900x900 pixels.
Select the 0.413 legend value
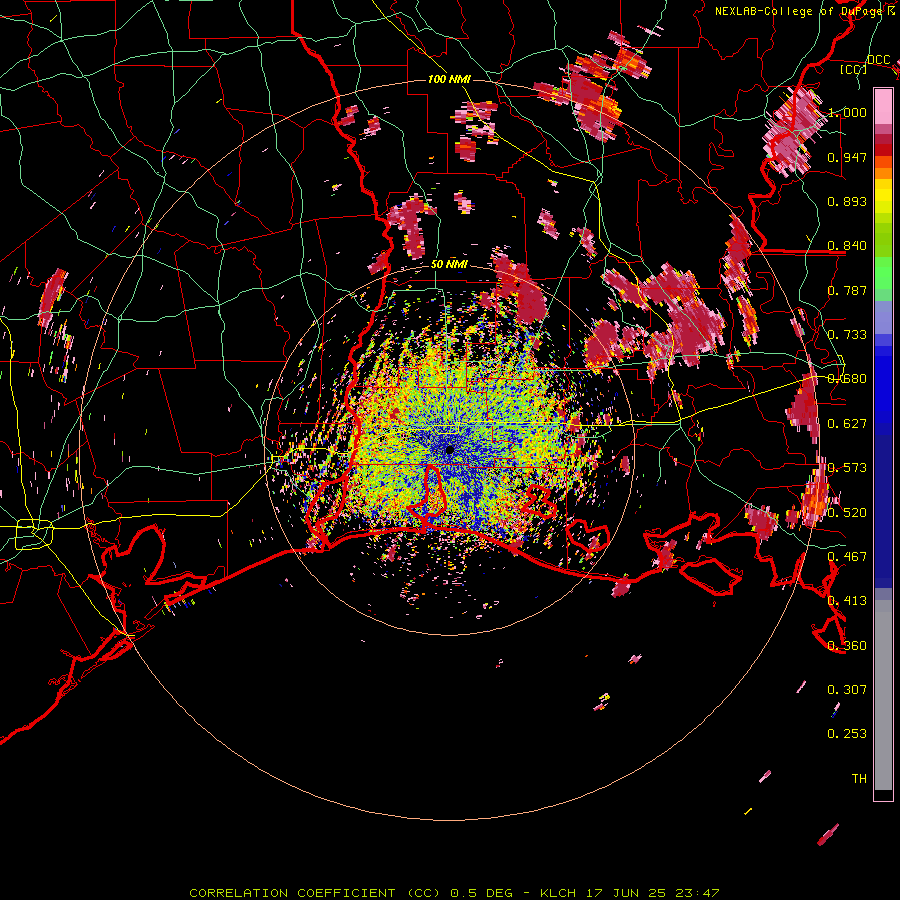(x=847, y=601)
